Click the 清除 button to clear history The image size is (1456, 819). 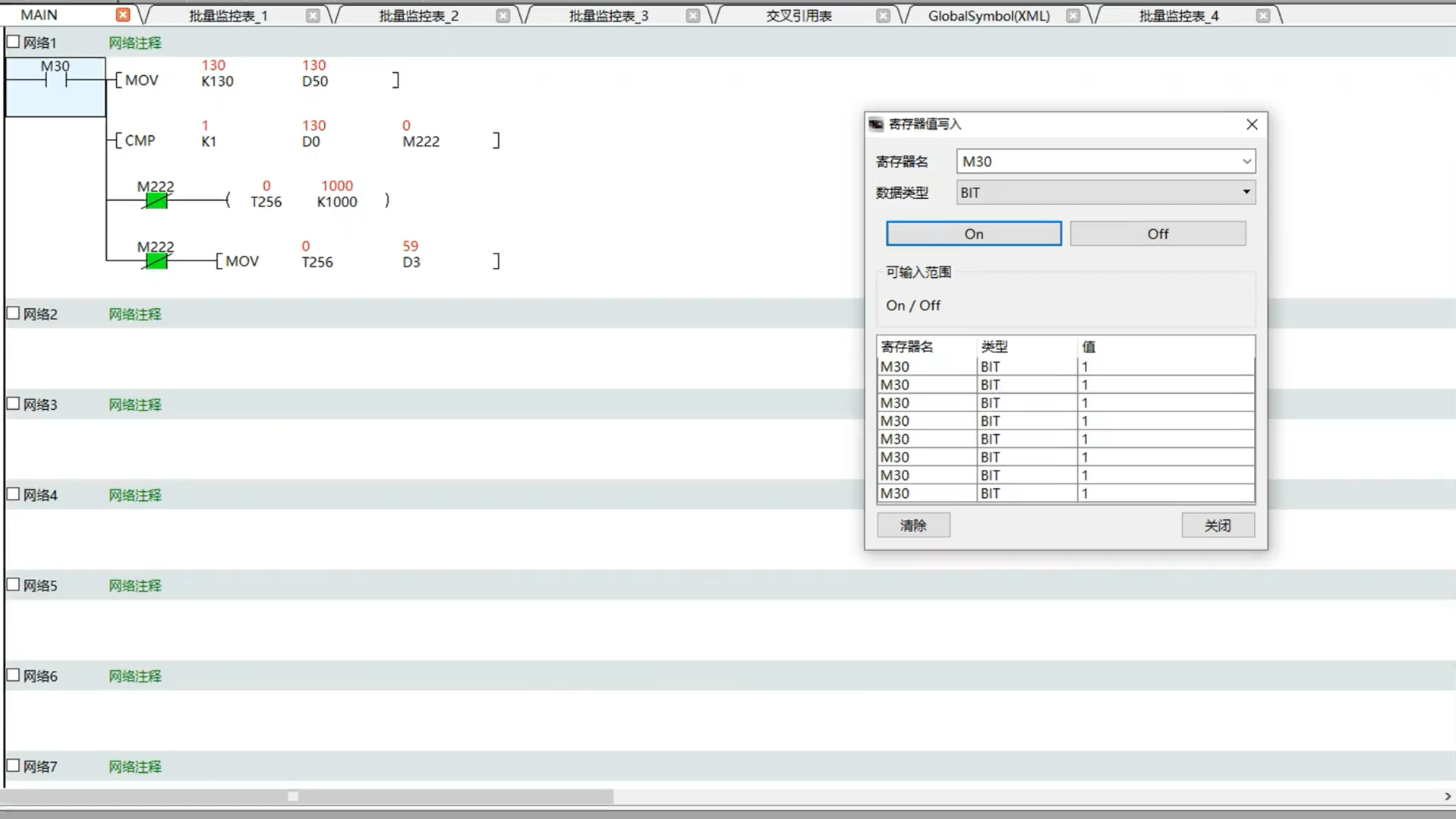pos(913,525)
